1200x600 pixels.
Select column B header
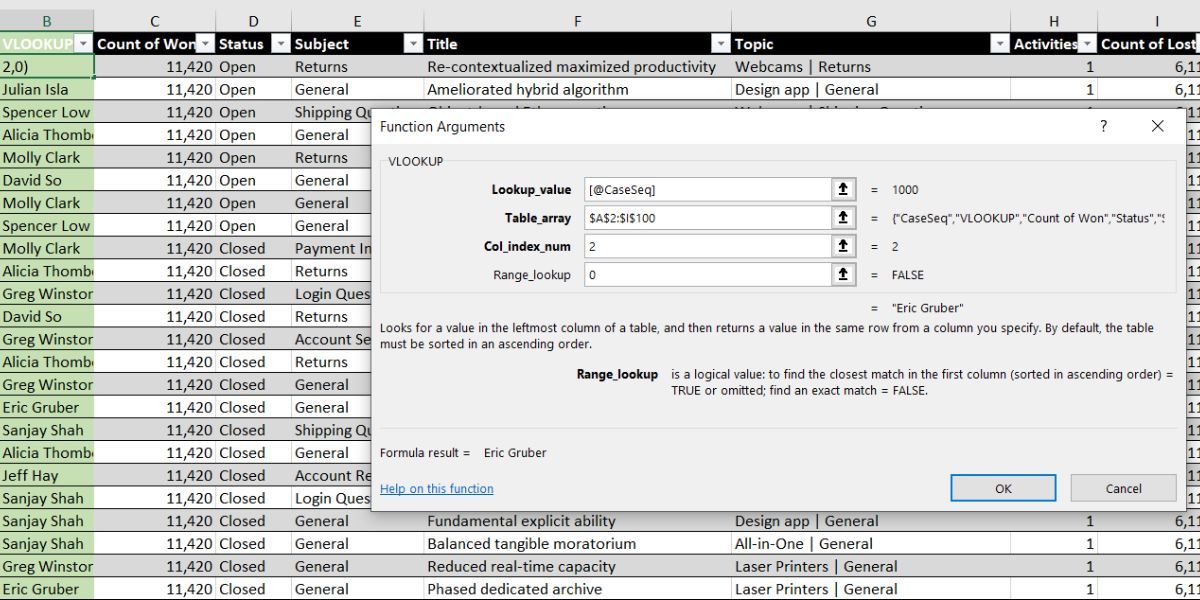[x=47, y=21]
